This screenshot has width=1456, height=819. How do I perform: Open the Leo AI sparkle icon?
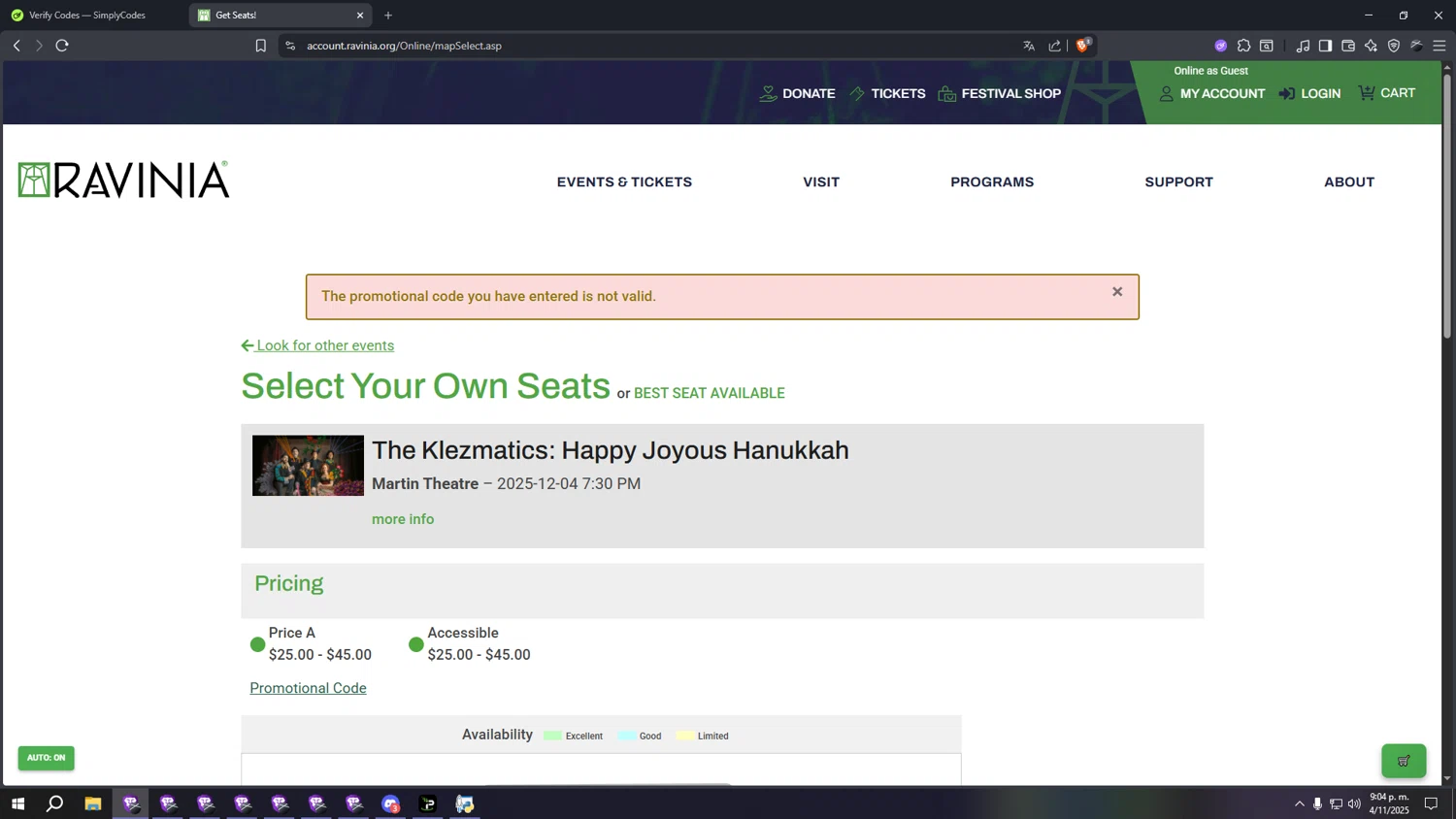coord(1371,46)
